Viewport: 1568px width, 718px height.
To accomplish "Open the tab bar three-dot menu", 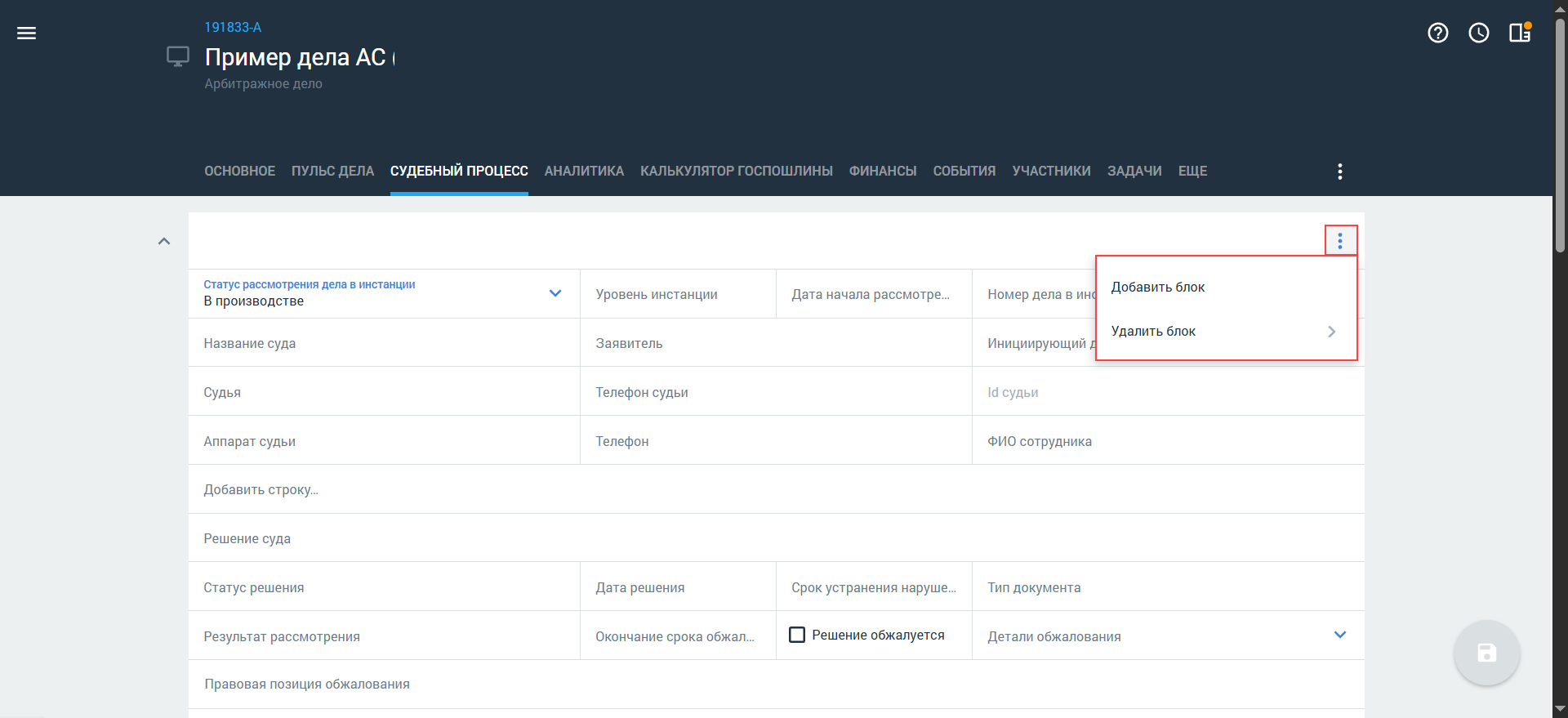I will (x=1339, y=172).
